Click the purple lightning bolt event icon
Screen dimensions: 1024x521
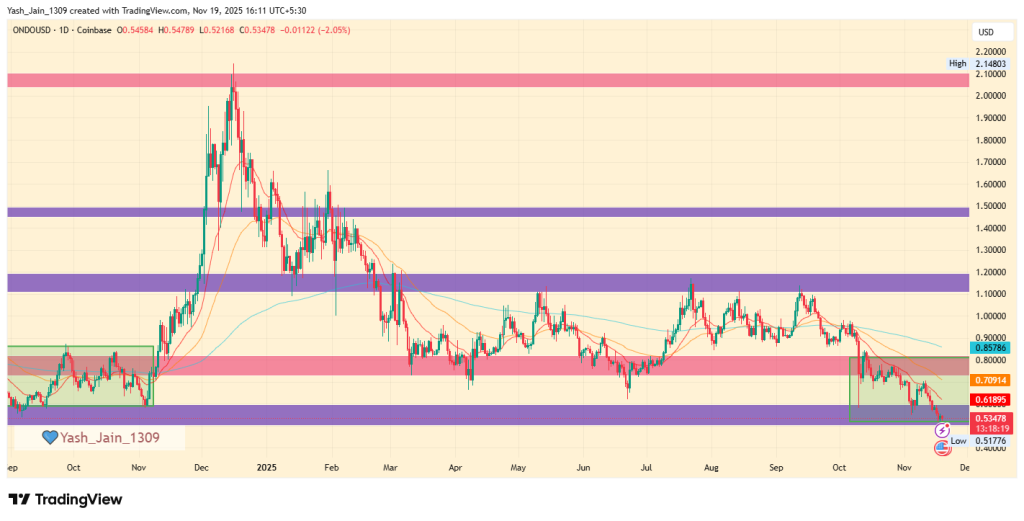(942, 430)
